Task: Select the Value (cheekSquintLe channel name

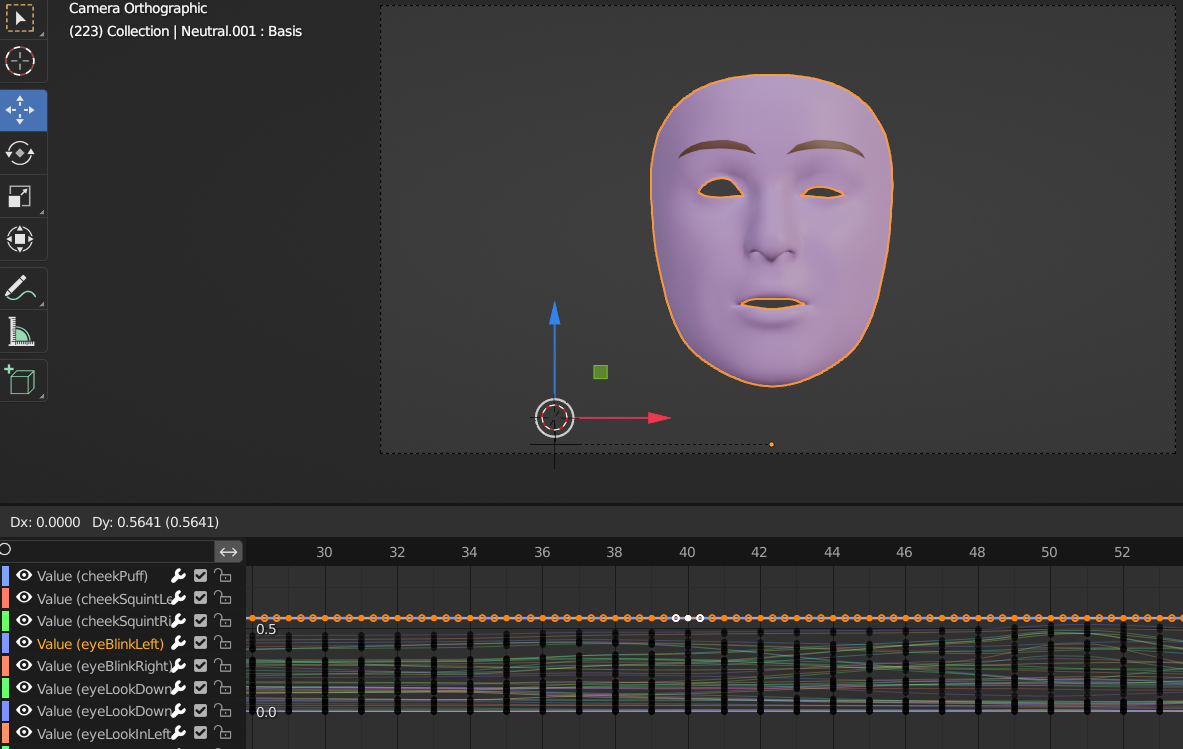Action: tap(104, 598)
